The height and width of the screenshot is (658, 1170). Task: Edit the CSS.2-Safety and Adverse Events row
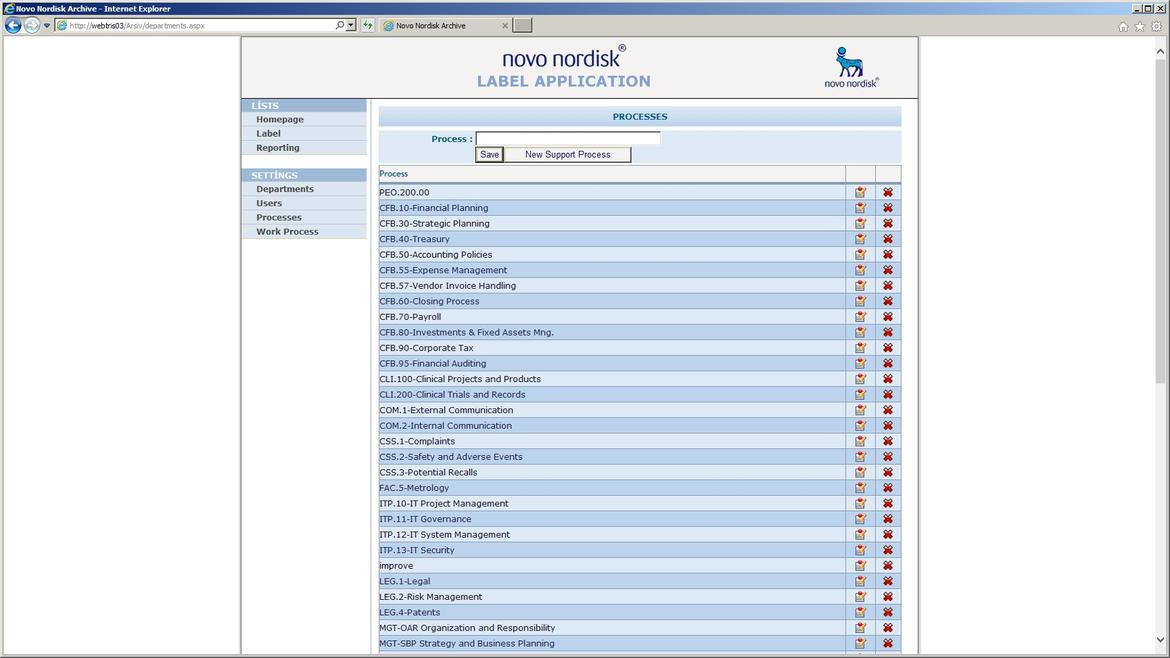[860, 457]
